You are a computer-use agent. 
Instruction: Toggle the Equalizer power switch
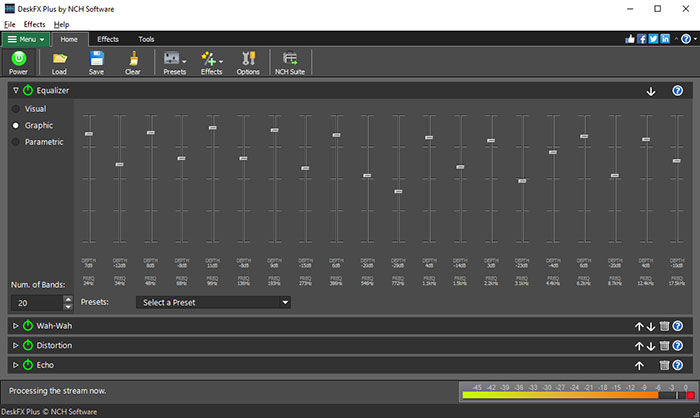coord(28,90)
